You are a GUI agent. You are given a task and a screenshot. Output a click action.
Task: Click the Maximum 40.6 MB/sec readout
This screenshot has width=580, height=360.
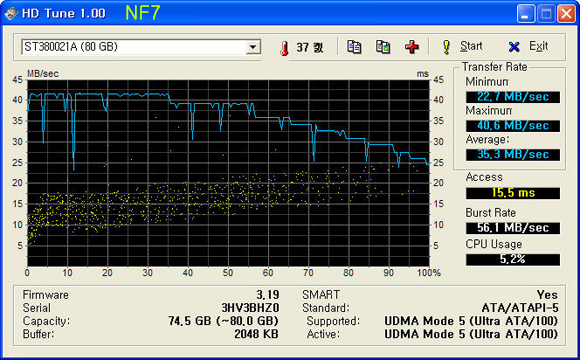(x=513, y=126)
